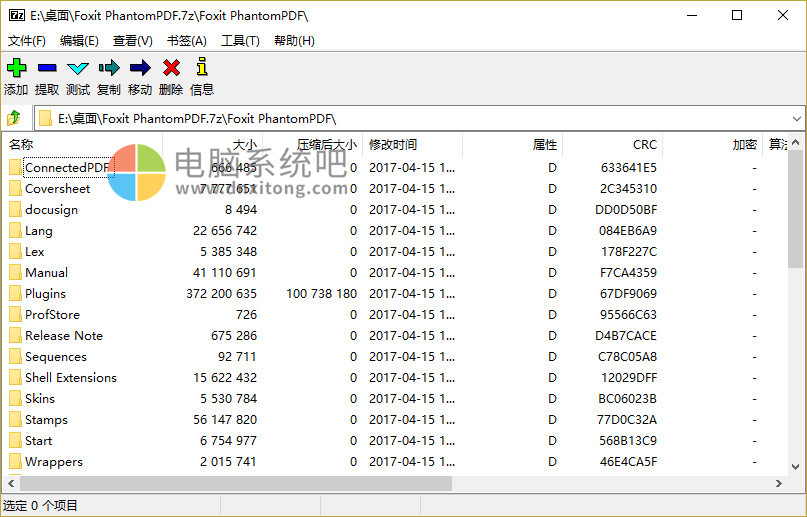807x517 pixels.
Task: Expand the address bar path dropdown
Action: tap(797, 119)
